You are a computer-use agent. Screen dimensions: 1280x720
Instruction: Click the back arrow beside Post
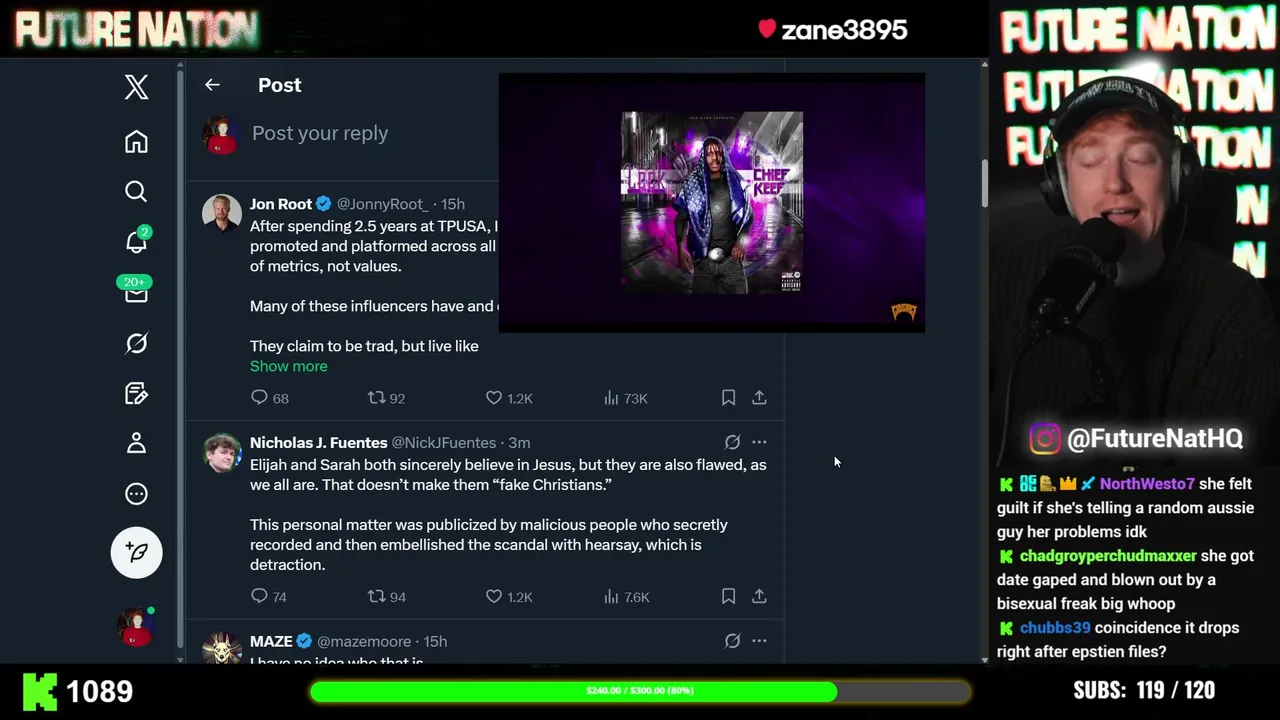[212, 85]
